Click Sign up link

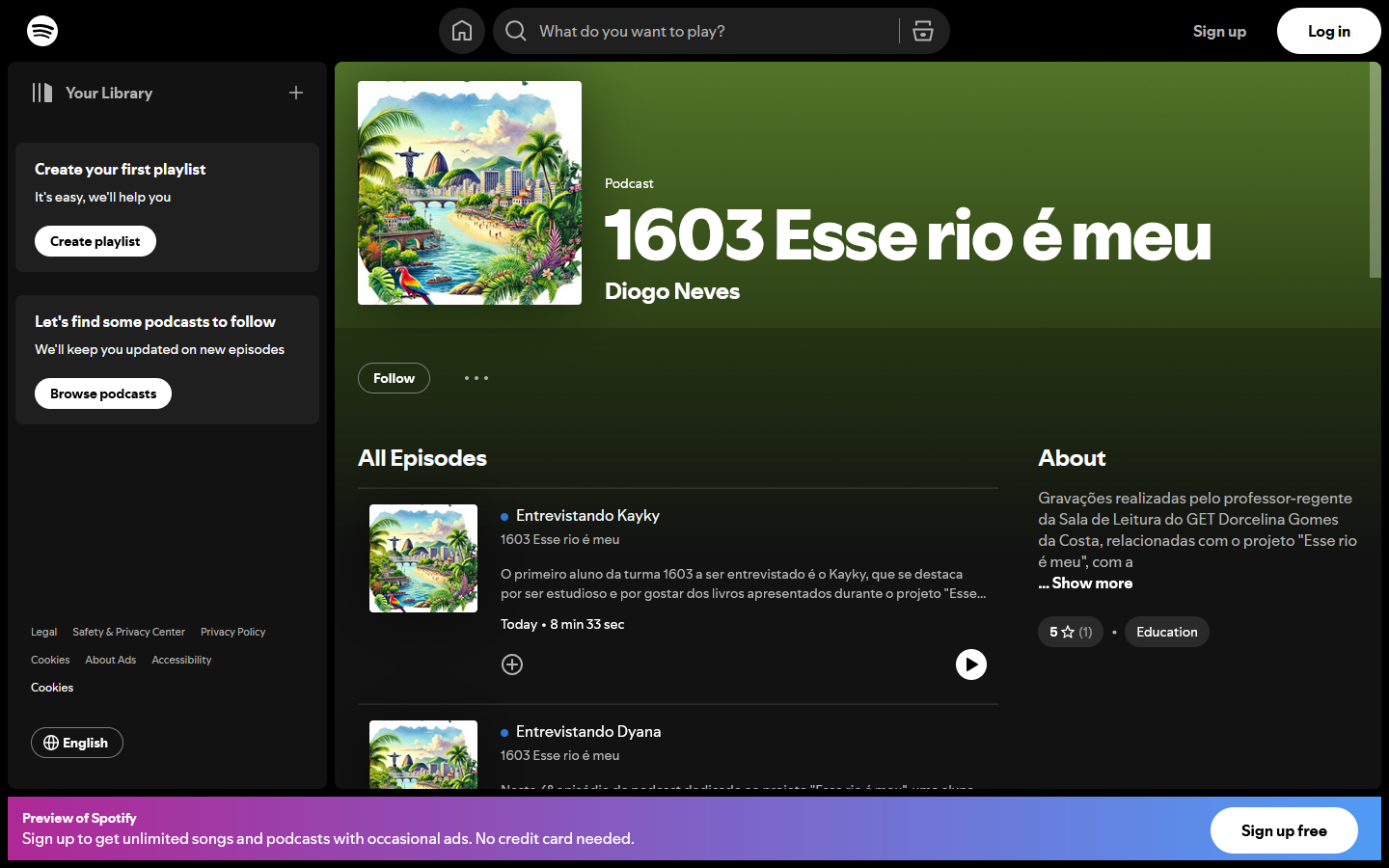(x=1219, y=31)
